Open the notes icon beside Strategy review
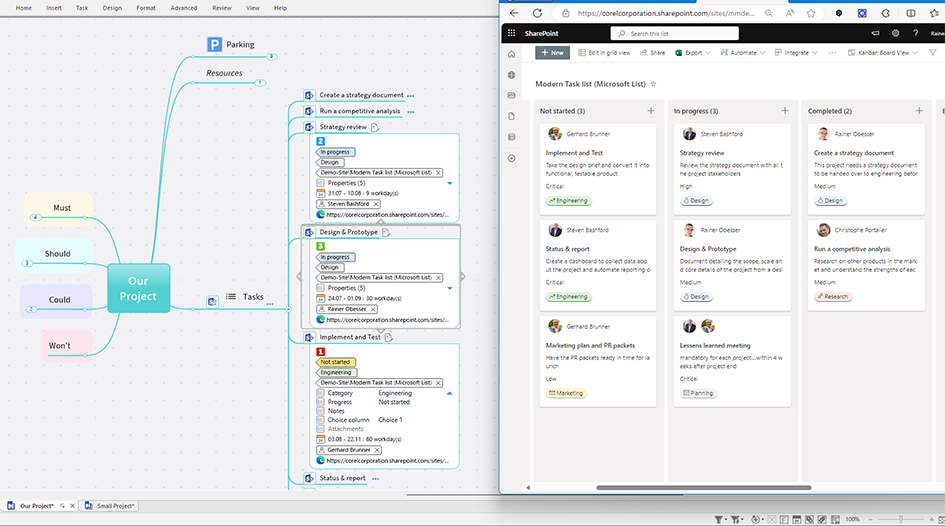This screenshot has width=945, height=526. (x=375, y=127)
